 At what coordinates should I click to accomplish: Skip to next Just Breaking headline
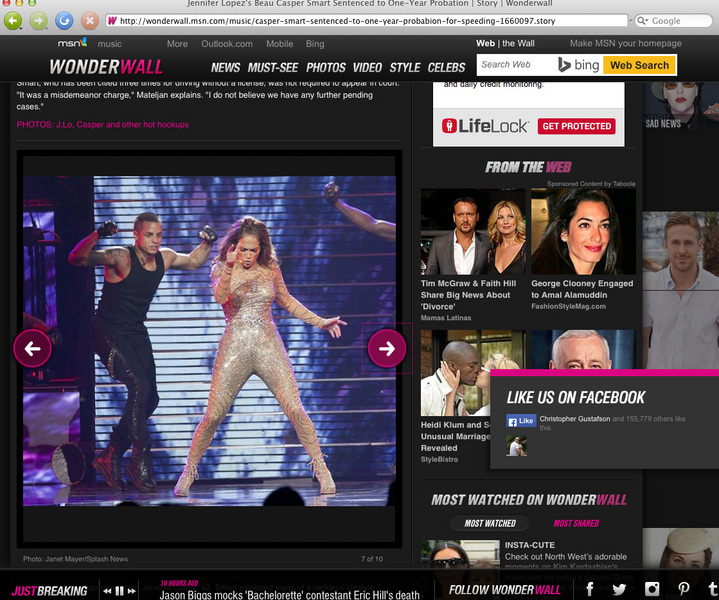point(132,591)
